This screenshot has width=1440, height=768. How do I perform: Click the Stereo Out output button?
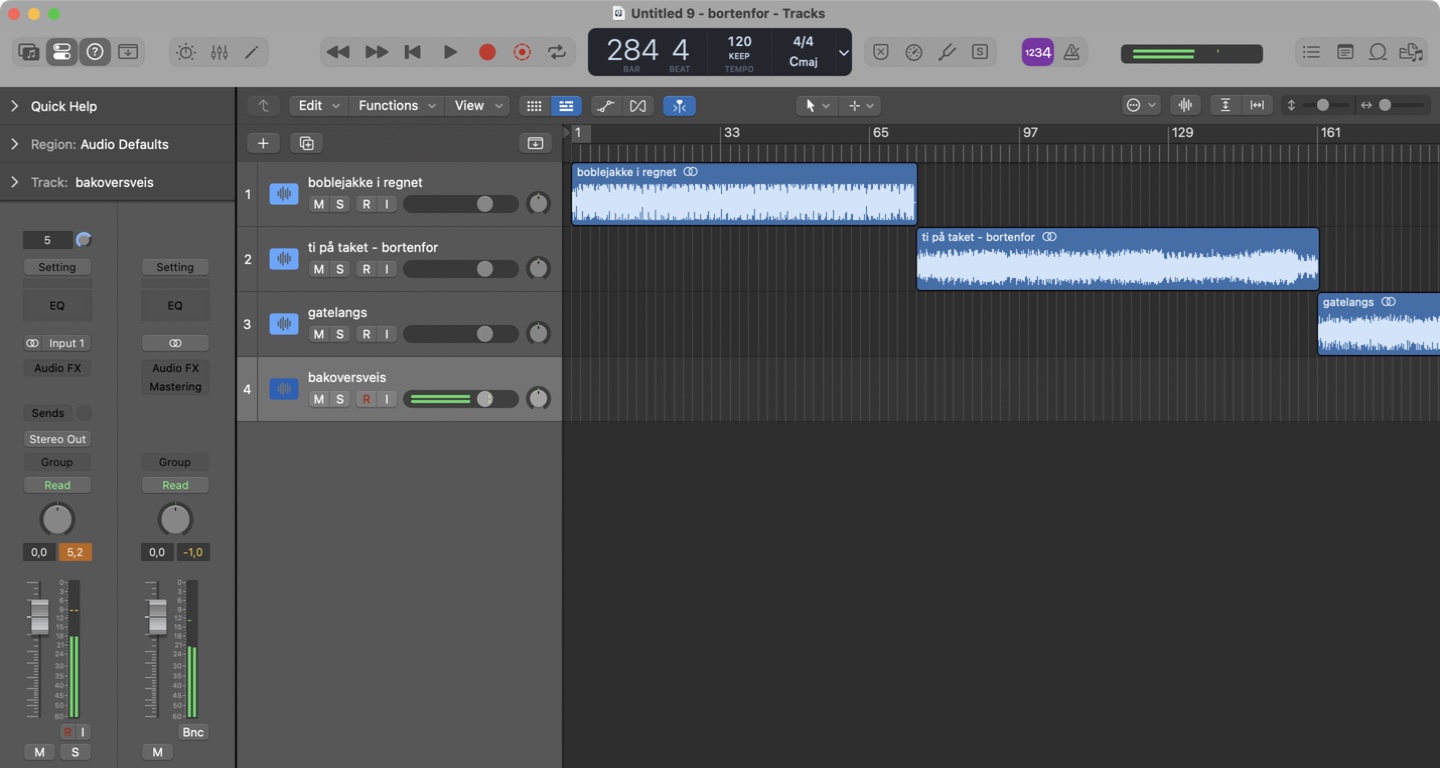[x=57, y=439]
